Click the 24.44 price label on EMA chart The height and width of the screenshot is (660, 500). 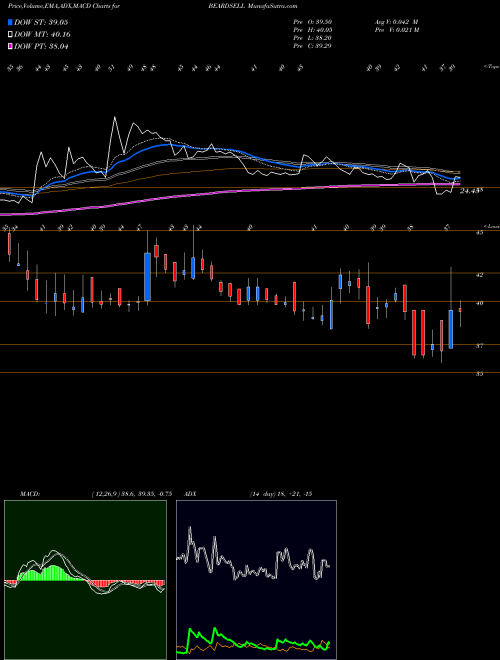pyautogui.click(x=471, y=191)
